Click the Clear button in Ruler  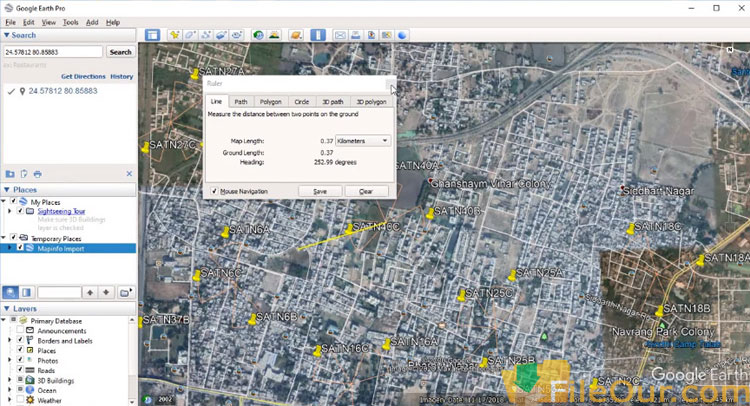tap(366, 191)
